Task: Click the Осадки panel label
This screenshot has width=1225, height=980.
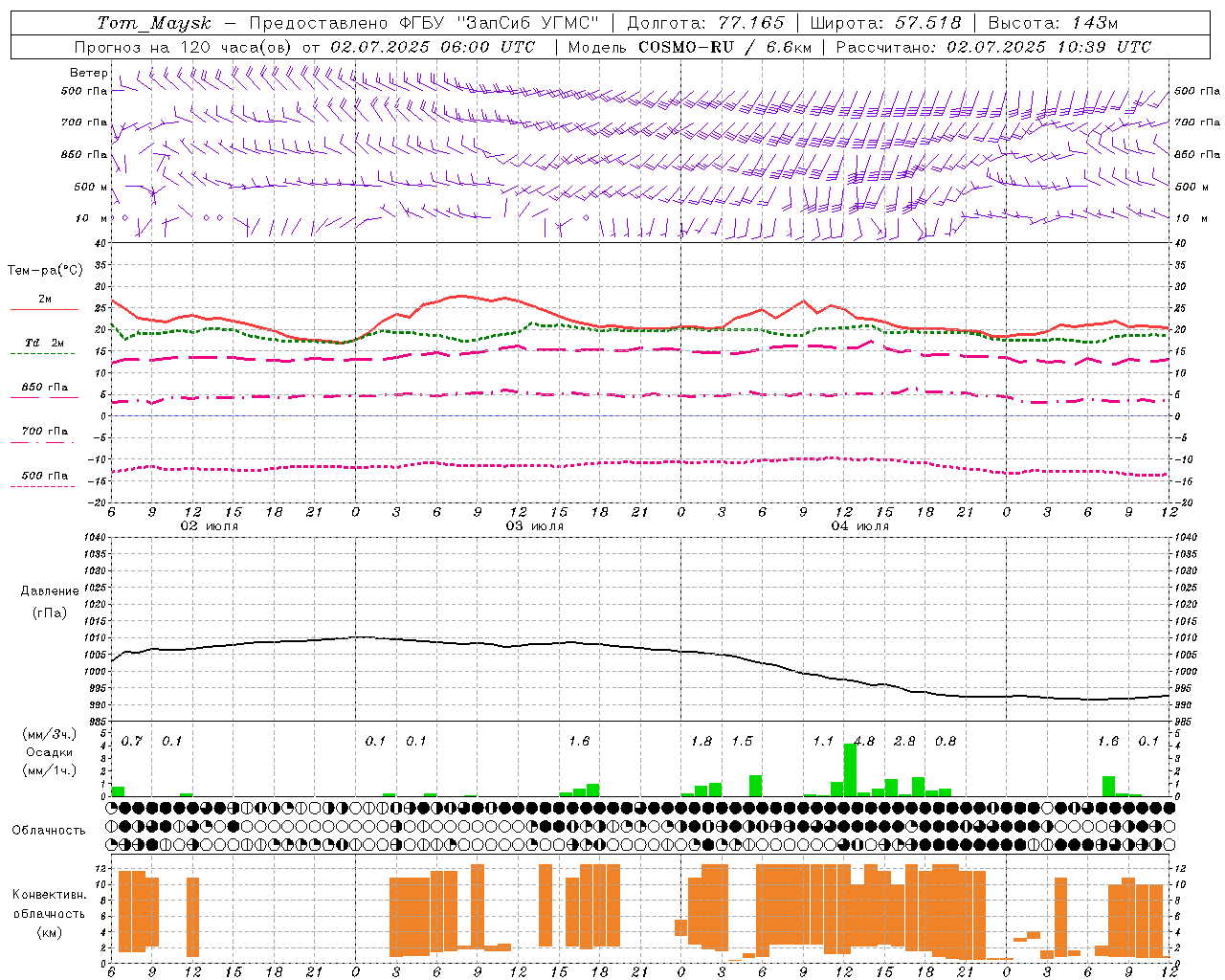Action: click(50, 752)
